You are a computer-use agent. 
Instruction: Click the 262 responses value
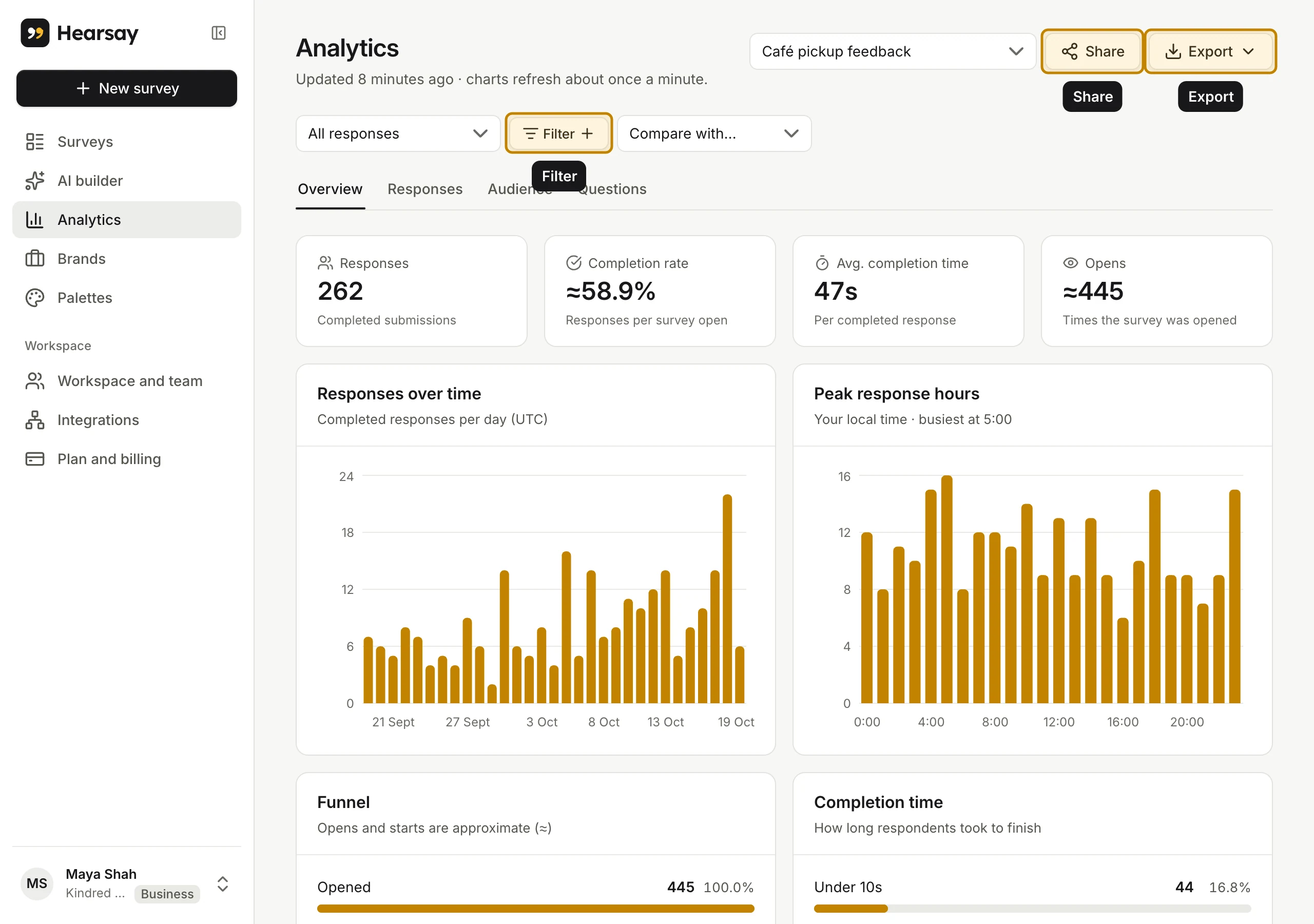tap(340, 291)
